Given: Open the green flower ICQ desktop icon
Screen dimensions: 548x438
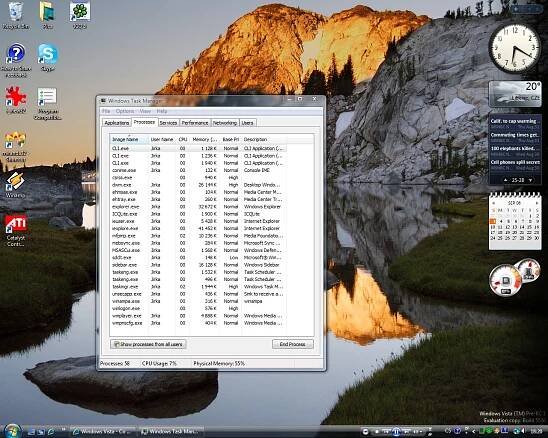Looking at the screenshot, I should (80, 15).
